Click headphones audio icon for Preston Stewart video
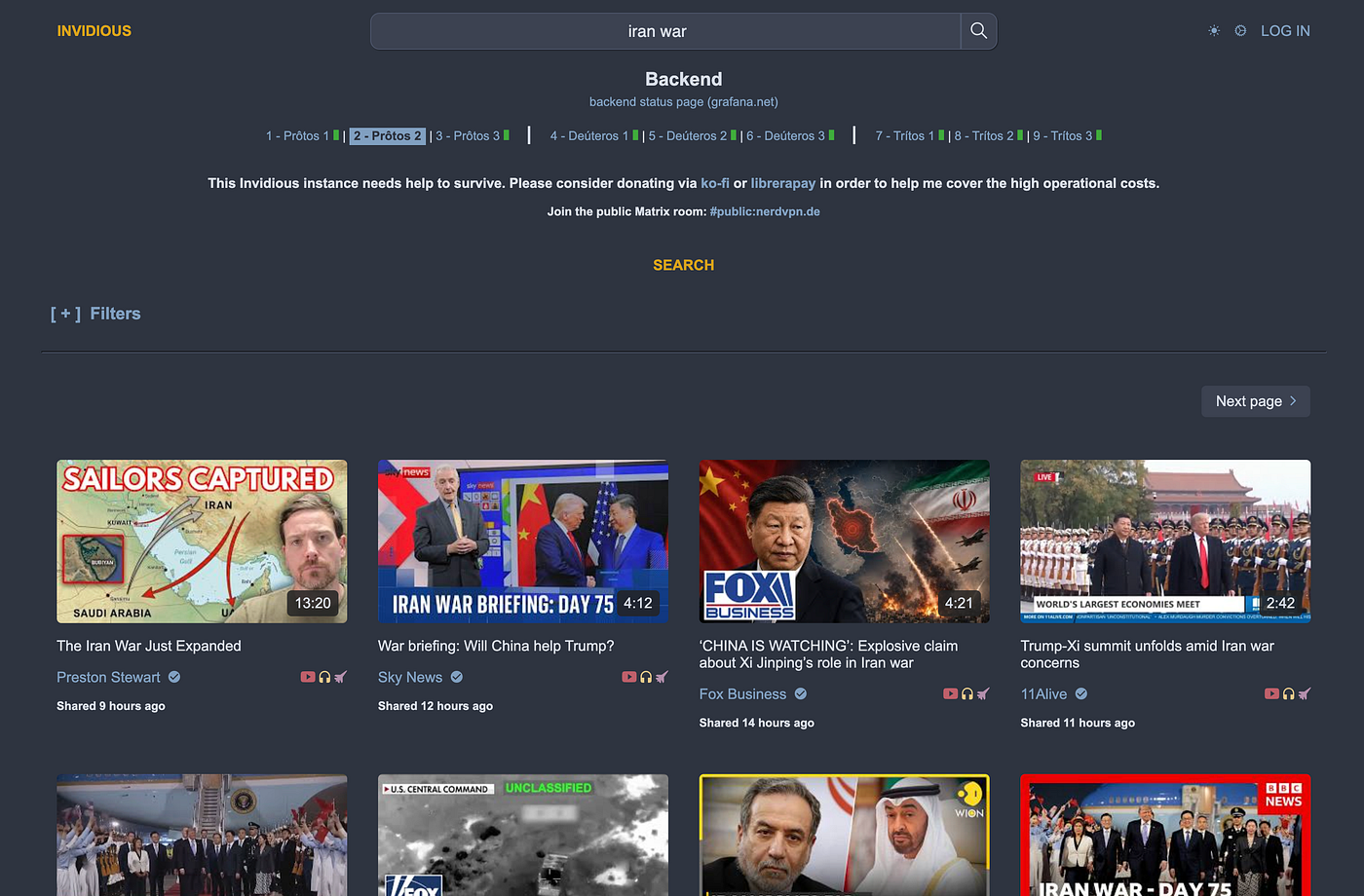 [324, 677]
